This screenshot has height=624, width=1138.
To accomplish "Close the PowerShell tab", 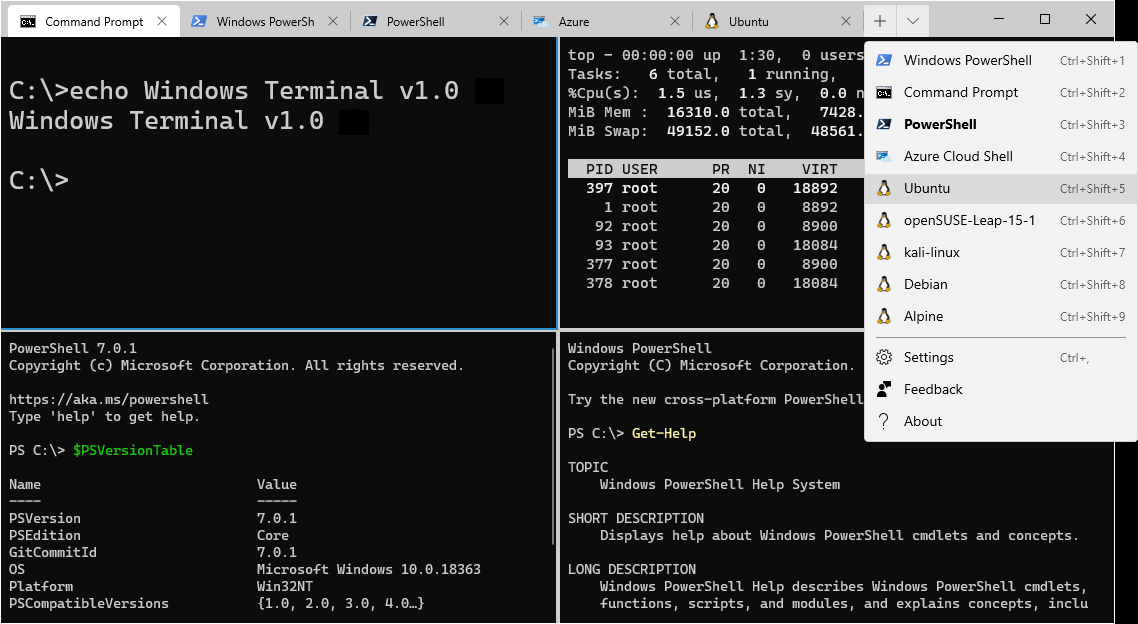I will [506, 19].
